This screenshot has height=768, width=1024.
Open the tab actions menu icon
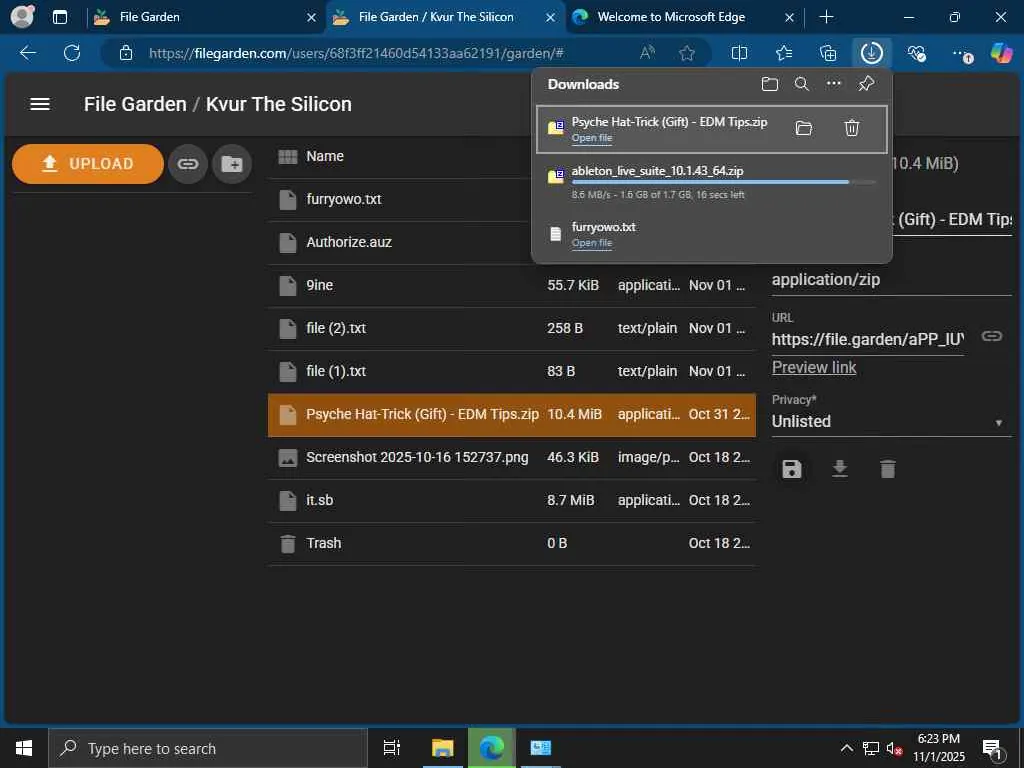coord(59,17)
